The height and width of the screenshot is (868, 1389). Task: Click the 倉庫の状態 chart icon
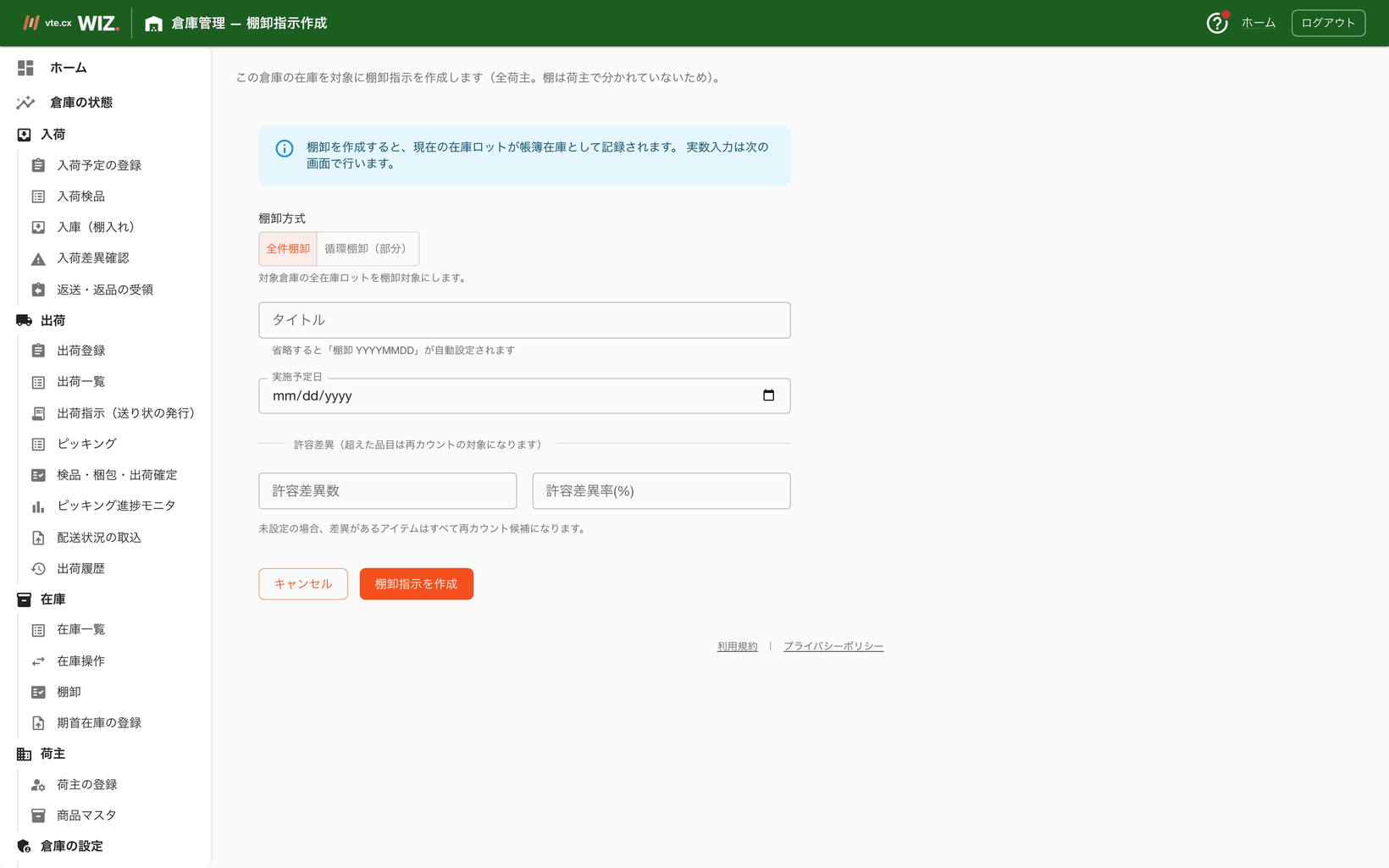25,102
